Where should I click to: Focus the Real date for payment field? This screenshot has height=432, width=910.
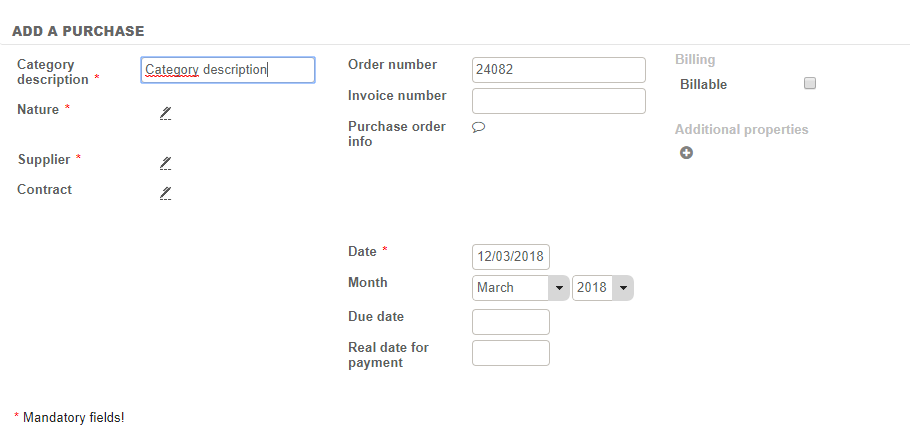pyautogui.click(x=510, y=353)
